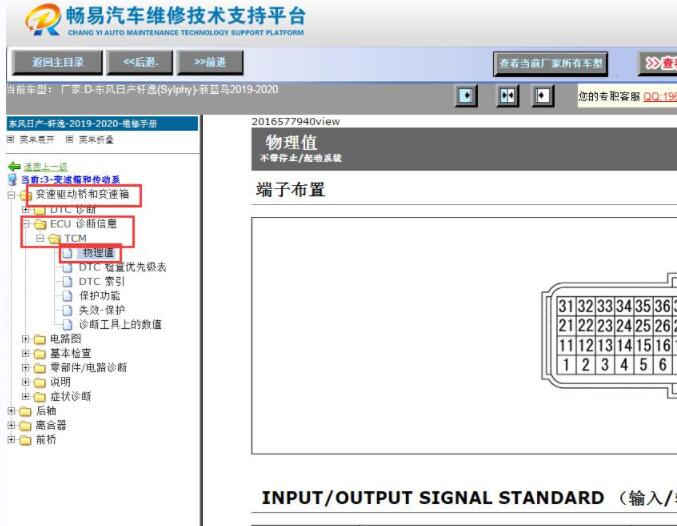The width and height of the screenshot is (677, 526).
Task: Click the 零部件/电路诊断 folder icon
Action: click(40, 368)
